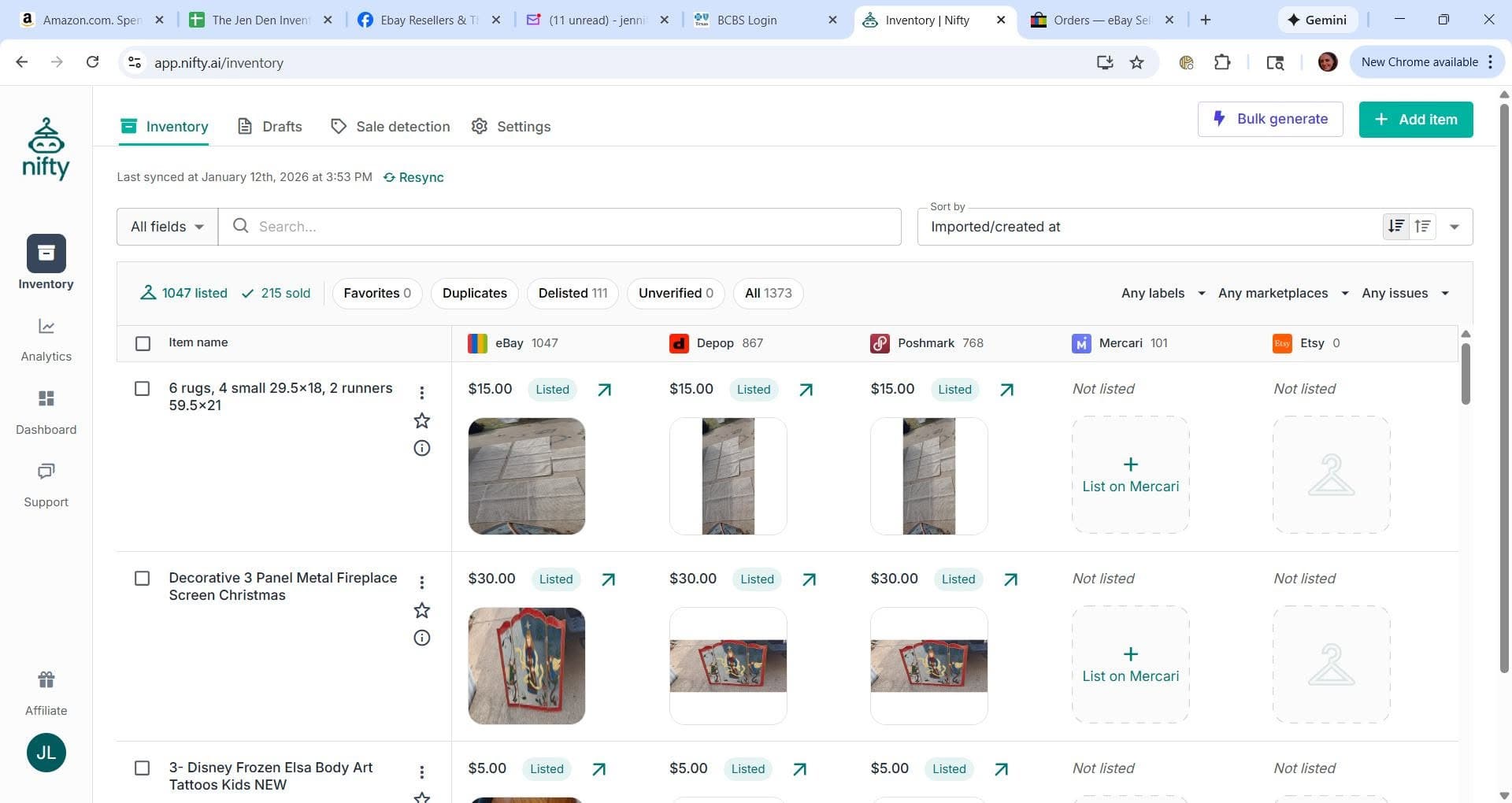Open more options for Fireplace Screen item
The height and width of the screenshot is (803, 1512).
422,582
